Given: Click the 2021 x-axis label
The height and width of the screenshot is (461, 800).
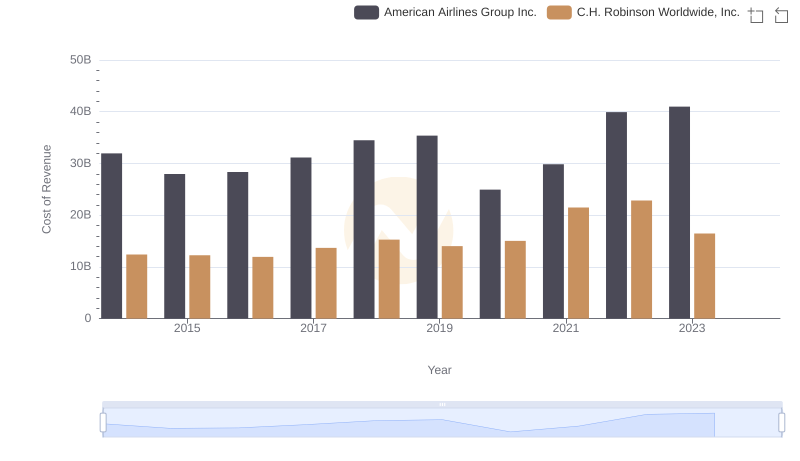Looking at the screenshot, I should point(566,328).
